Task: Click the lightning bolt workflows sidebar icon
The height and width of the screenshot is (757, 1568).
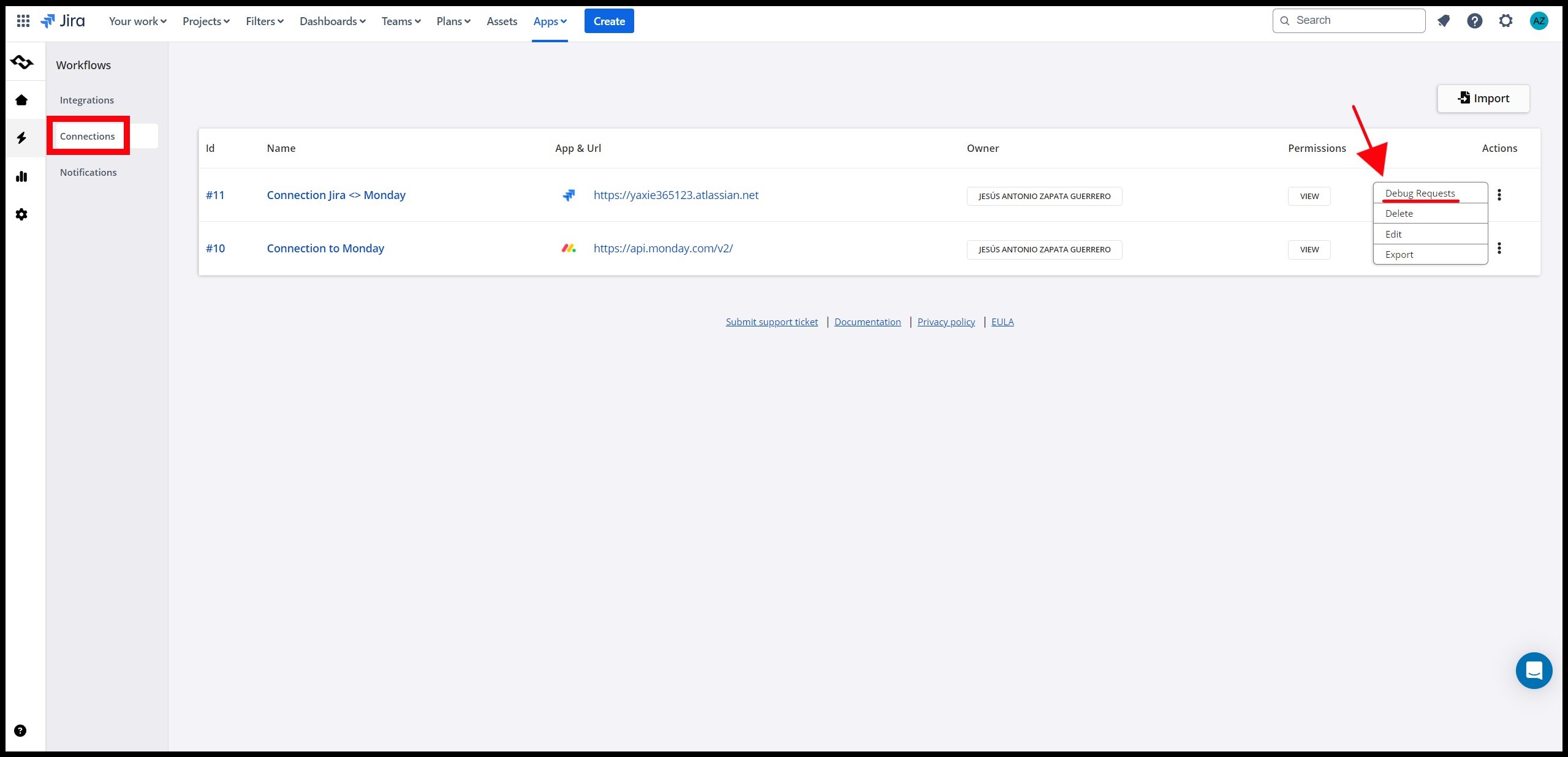Action: pyautogui.click(x=21, y=138)
